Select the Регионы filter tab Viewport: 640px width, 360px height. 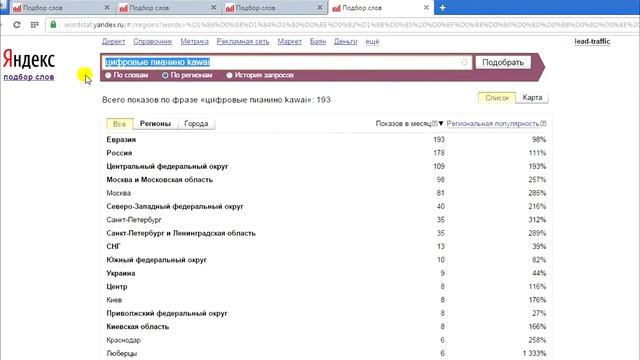click(156, 124)
